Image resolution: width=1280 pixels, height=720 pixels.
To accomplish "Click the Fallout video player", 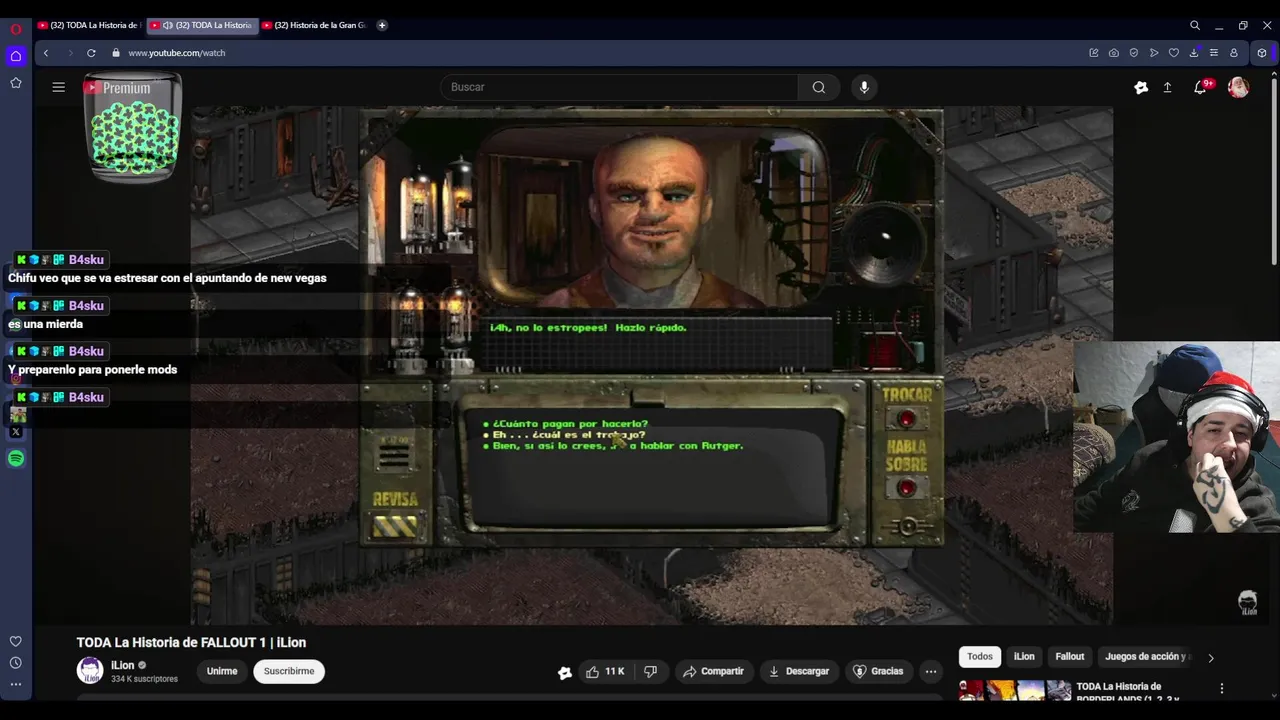I will tap(652, 366).
